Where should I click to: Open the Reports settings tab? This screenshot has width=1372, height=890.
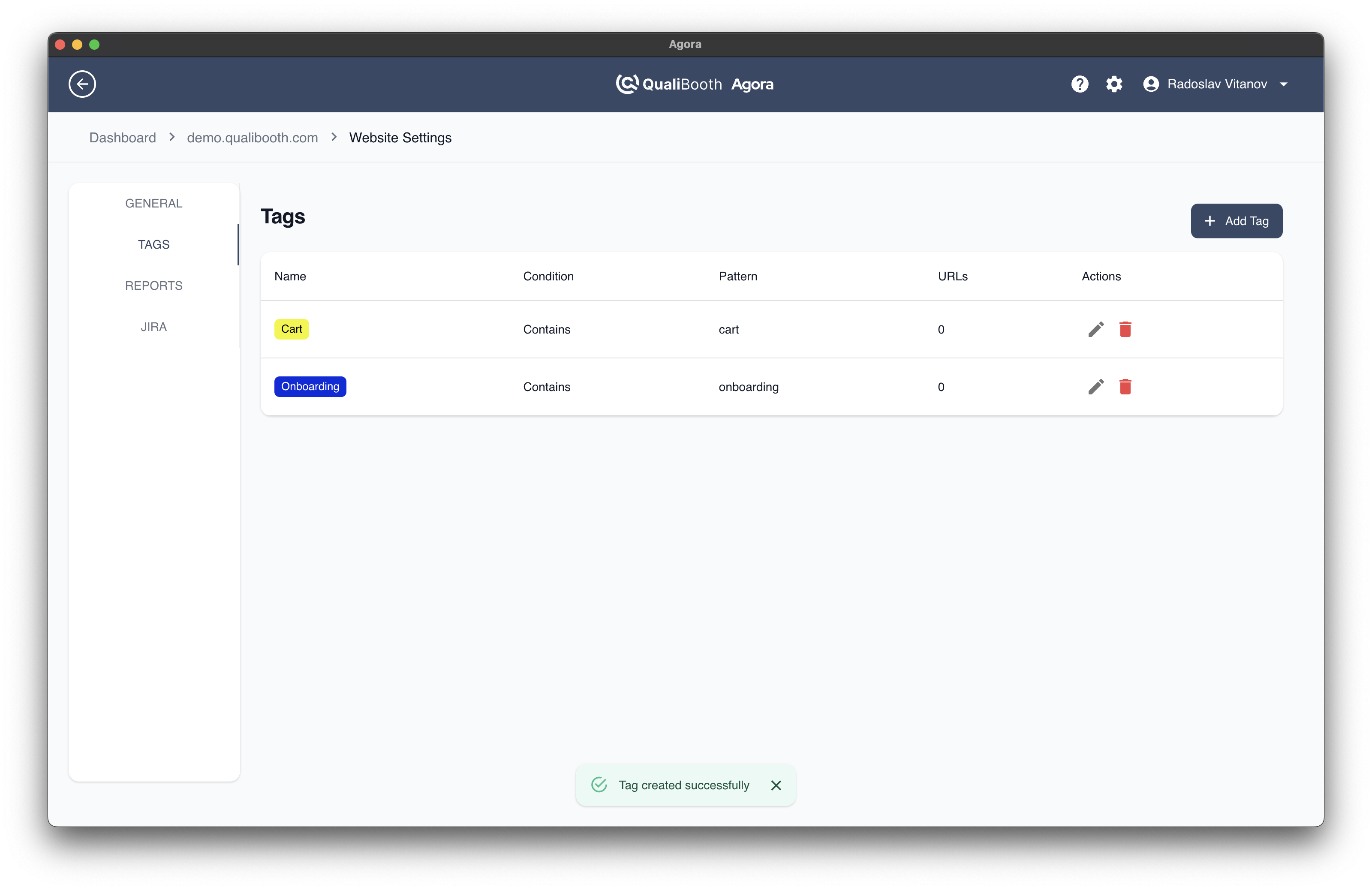153,286
